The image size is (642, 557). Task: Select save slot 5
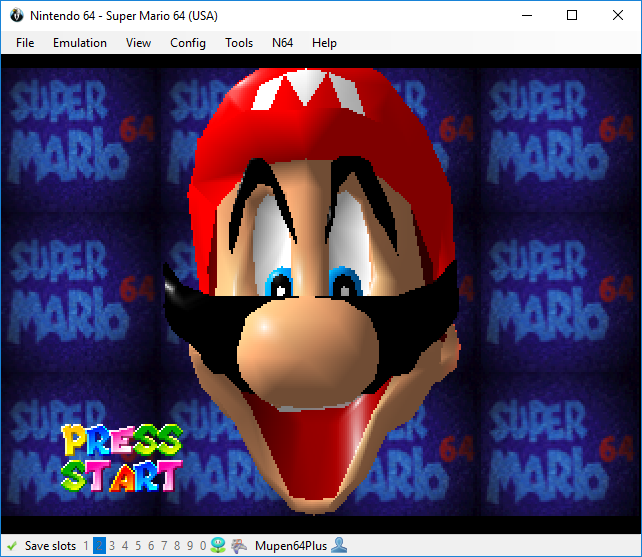click(138, 546)
